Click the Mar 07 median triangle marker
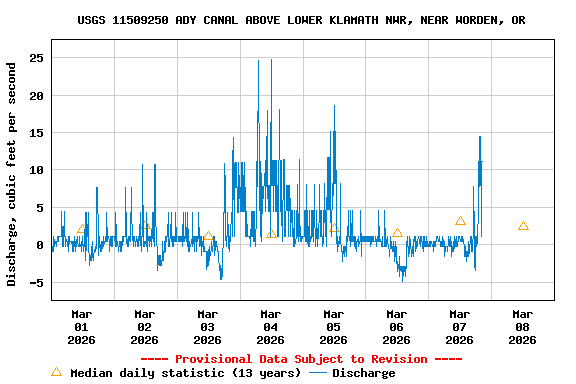Viewport: 576px width, 384px height. click(460, 221)
